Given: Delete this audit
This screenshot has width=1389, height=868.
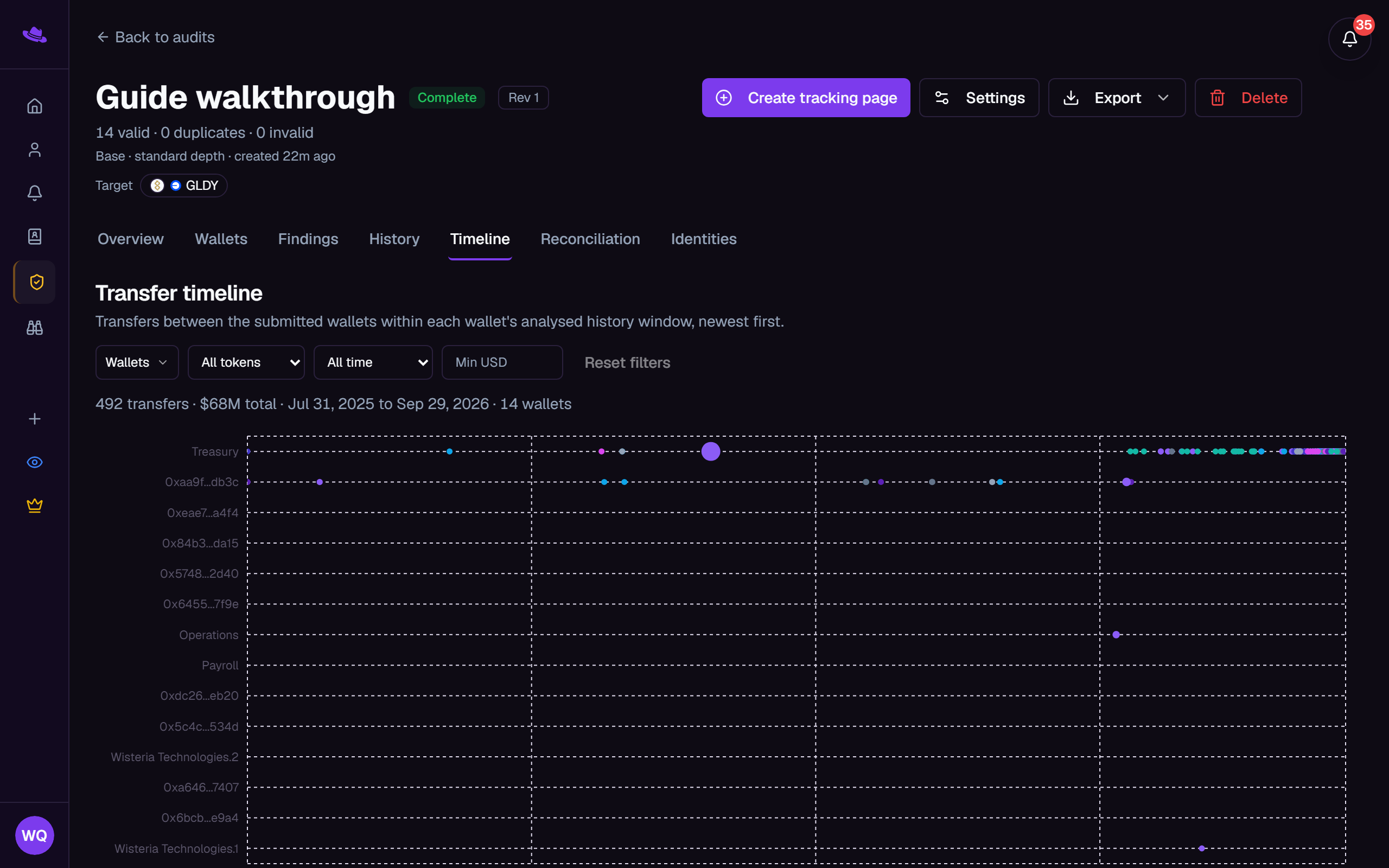Looking at the screenshot, I should (1248, 98).
